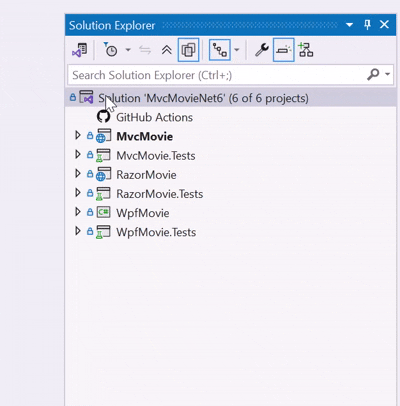
Task: Toggle Show All Files button
Action: [188, 50]
